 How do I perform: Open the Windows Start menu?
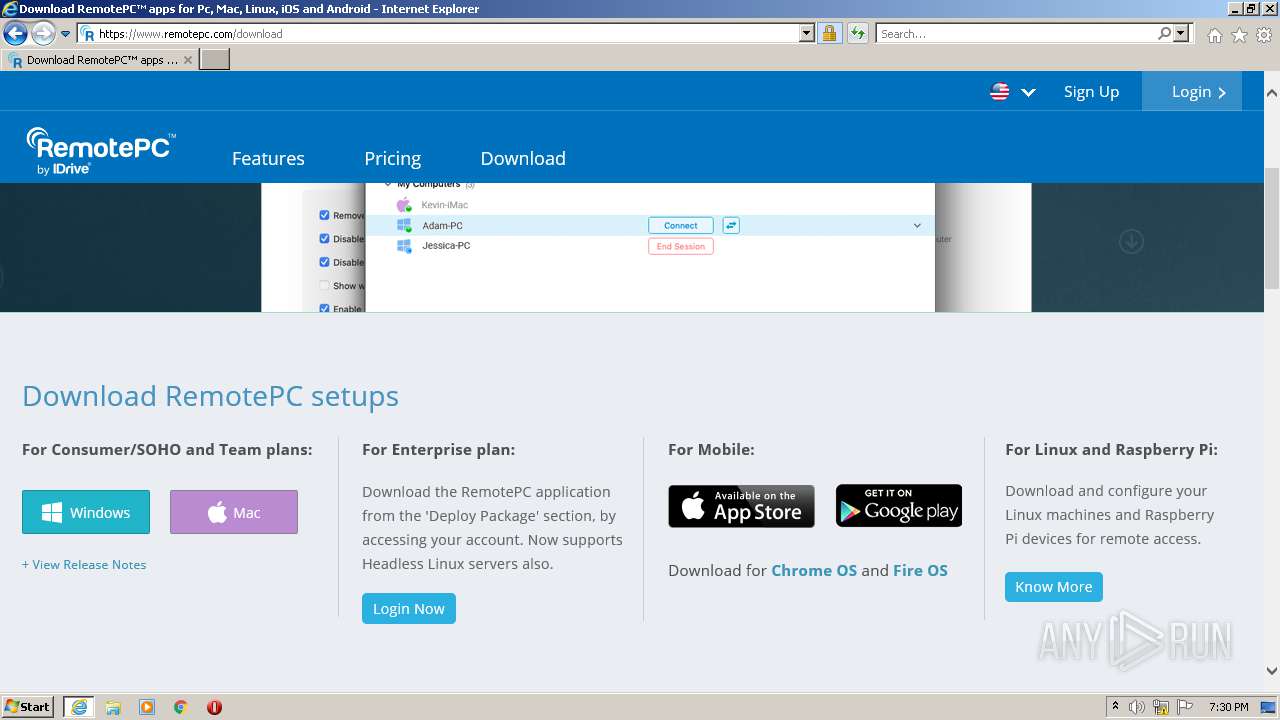click(28, 706)
